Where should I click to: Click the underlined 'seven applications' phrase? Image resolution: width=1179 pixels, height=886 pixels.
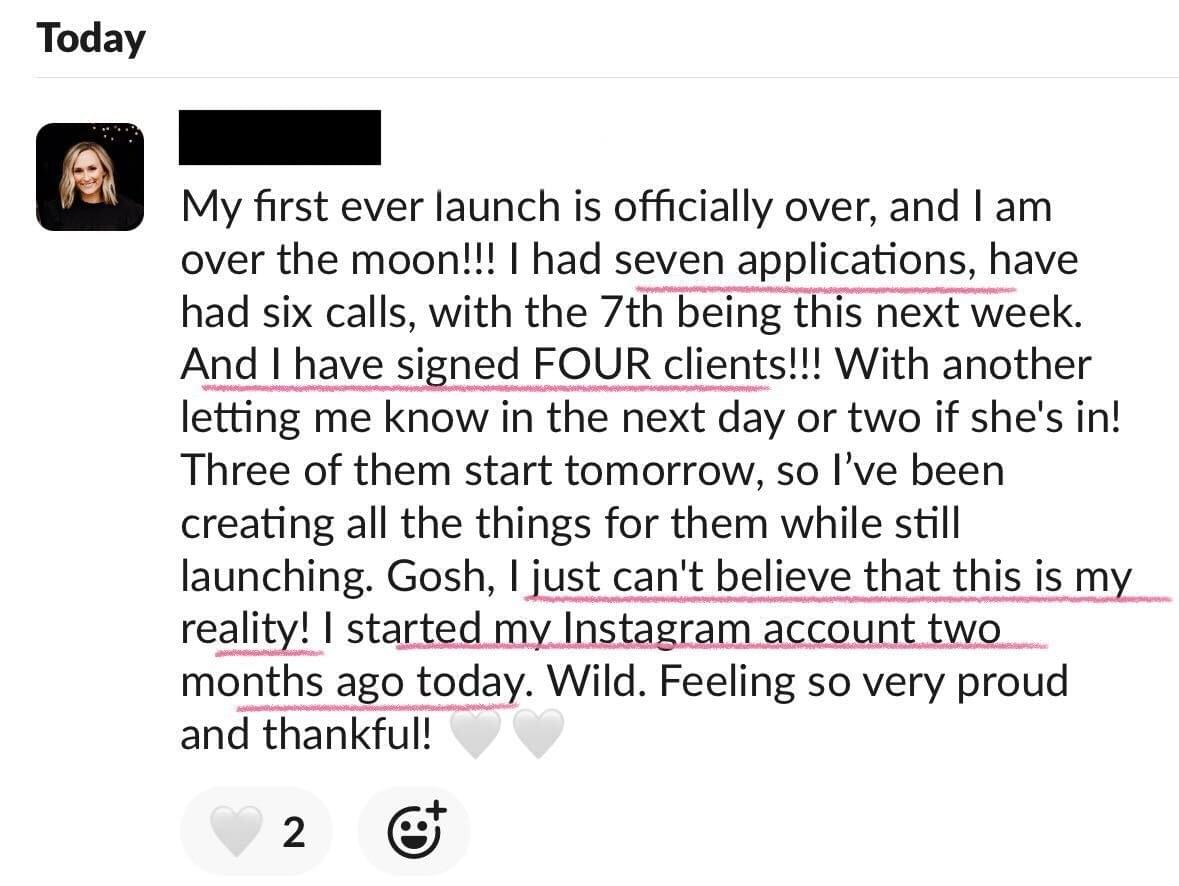pos(790,260)
